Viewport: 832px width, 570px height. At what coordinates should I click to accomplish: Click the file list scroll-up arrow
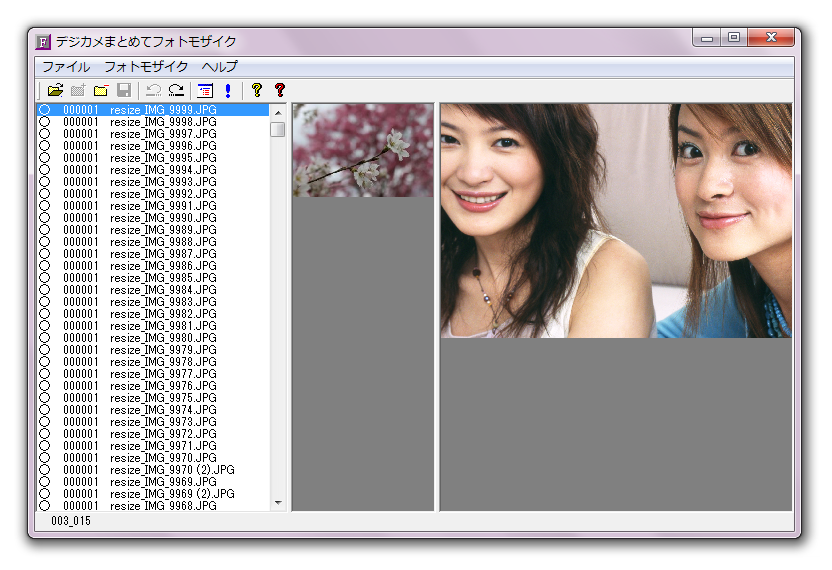point(277,110)
